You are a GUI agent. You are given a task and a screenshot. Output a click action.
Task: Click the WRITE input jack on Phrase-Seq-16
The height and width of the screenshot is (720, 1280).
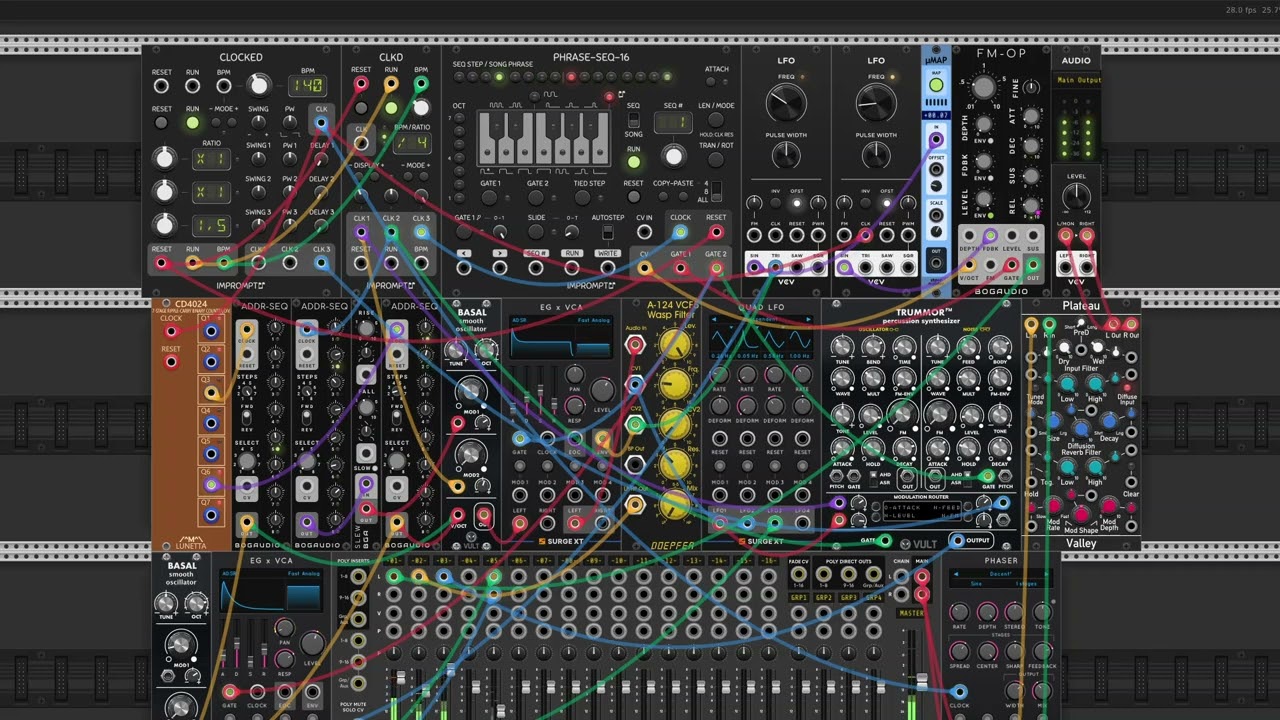(x=607, y=267)
